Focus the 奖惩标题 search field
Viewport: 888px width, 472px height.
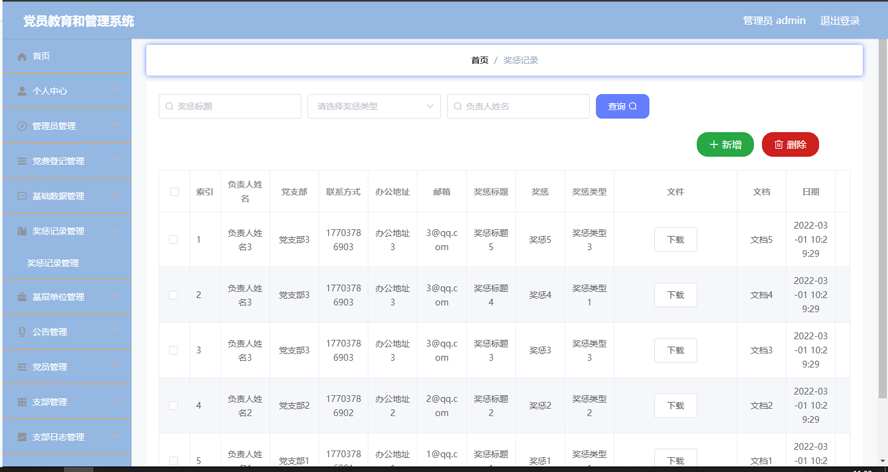(230, 106)
